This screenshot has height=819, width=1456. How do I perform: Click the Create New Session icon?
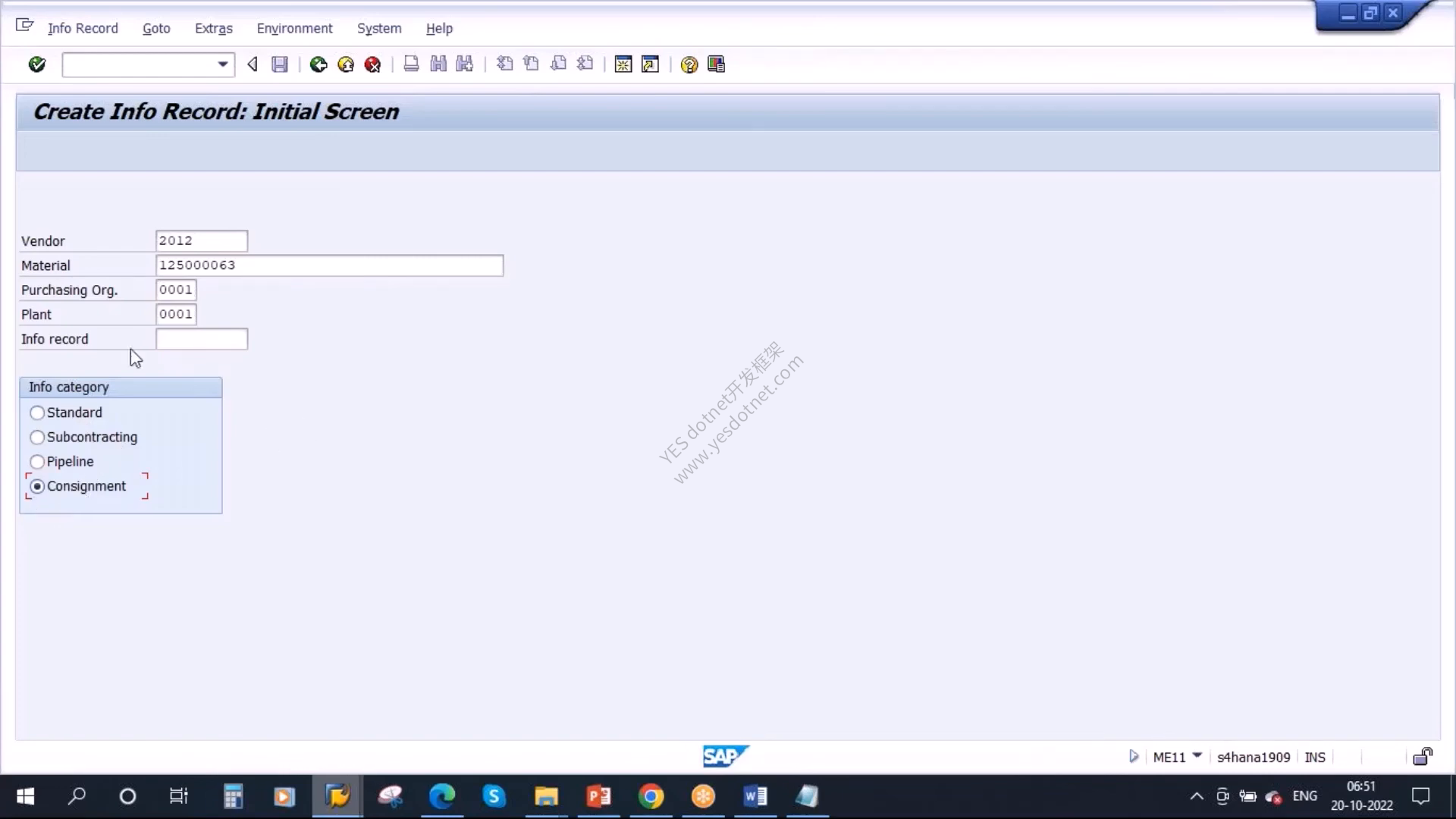point(623,64)
